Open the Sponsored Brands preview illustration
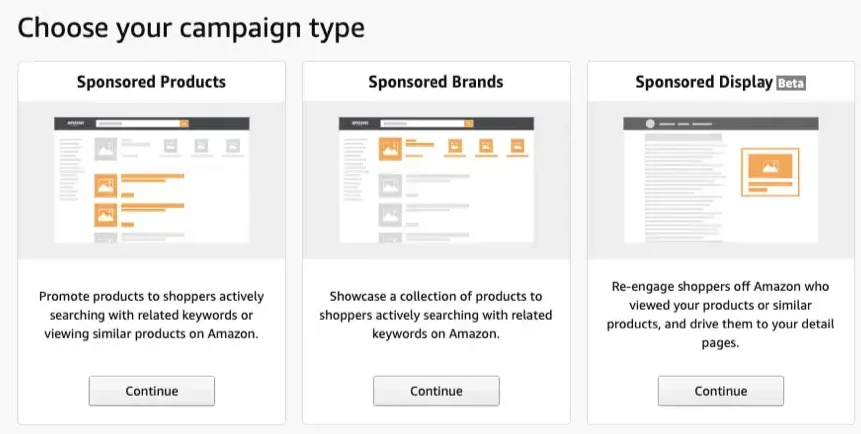This screenshot has width=861, height=434. [436, 180]
